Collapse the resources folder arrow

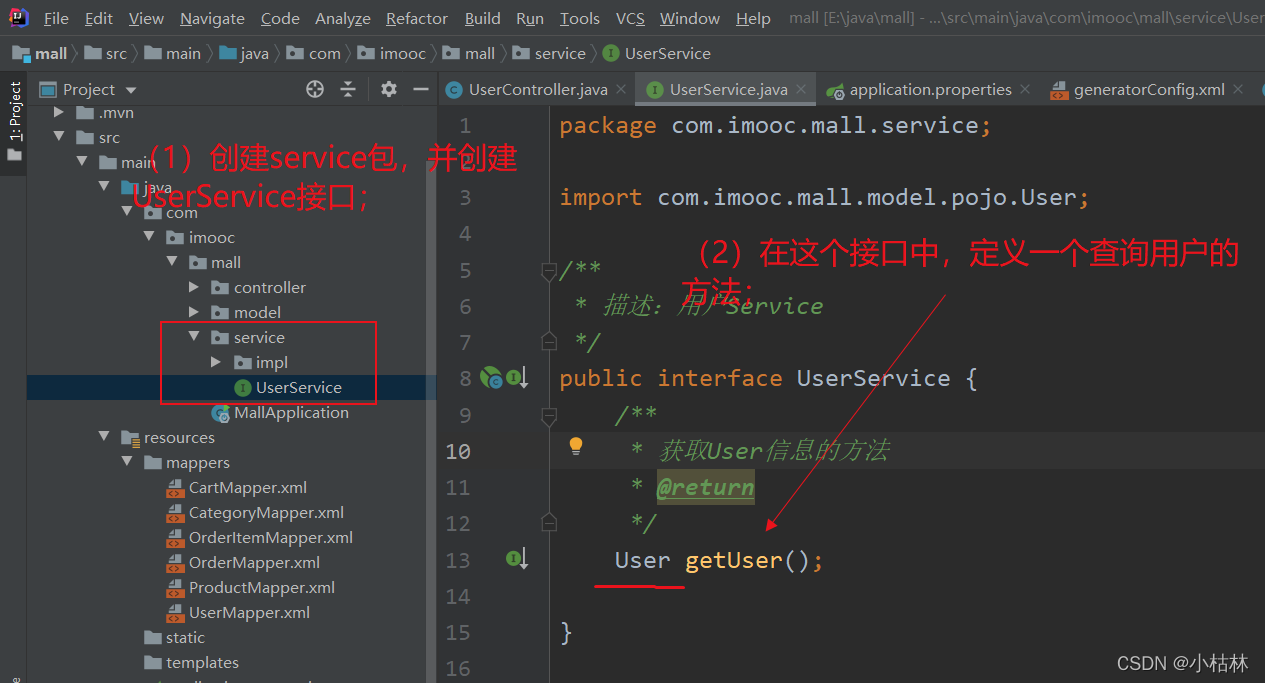(104, 437)
